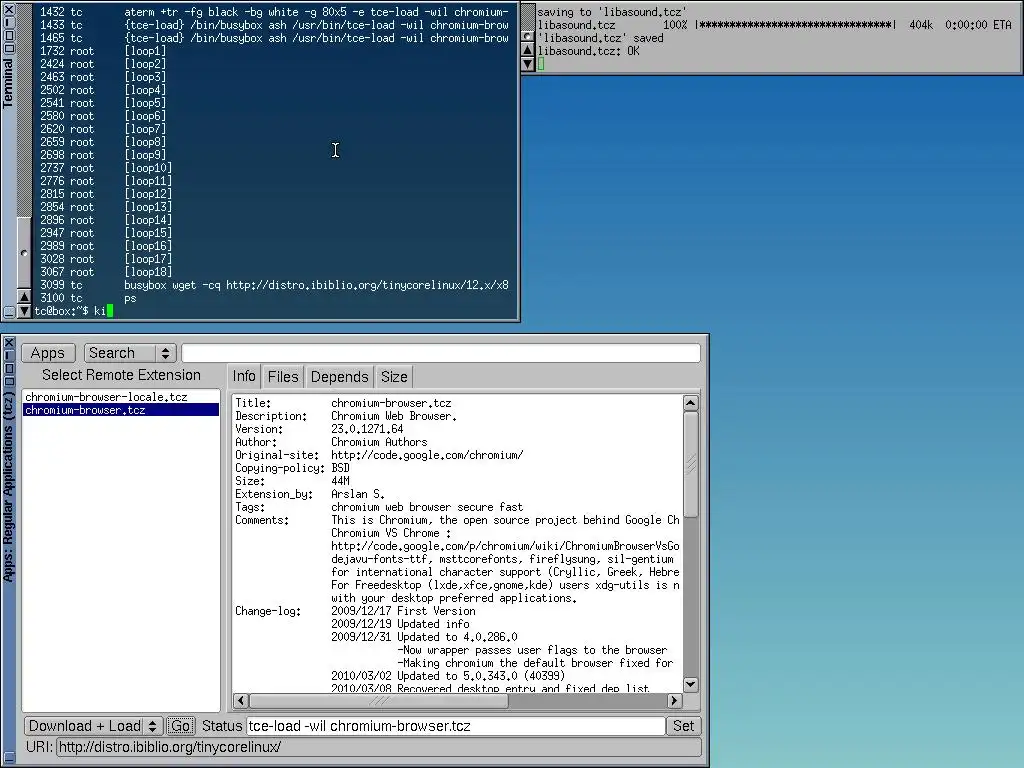Click the Apps window's wide-rectangle maximize-width button
The width and height of the screenshot is (1024, 768).
(x=9, y=381)
